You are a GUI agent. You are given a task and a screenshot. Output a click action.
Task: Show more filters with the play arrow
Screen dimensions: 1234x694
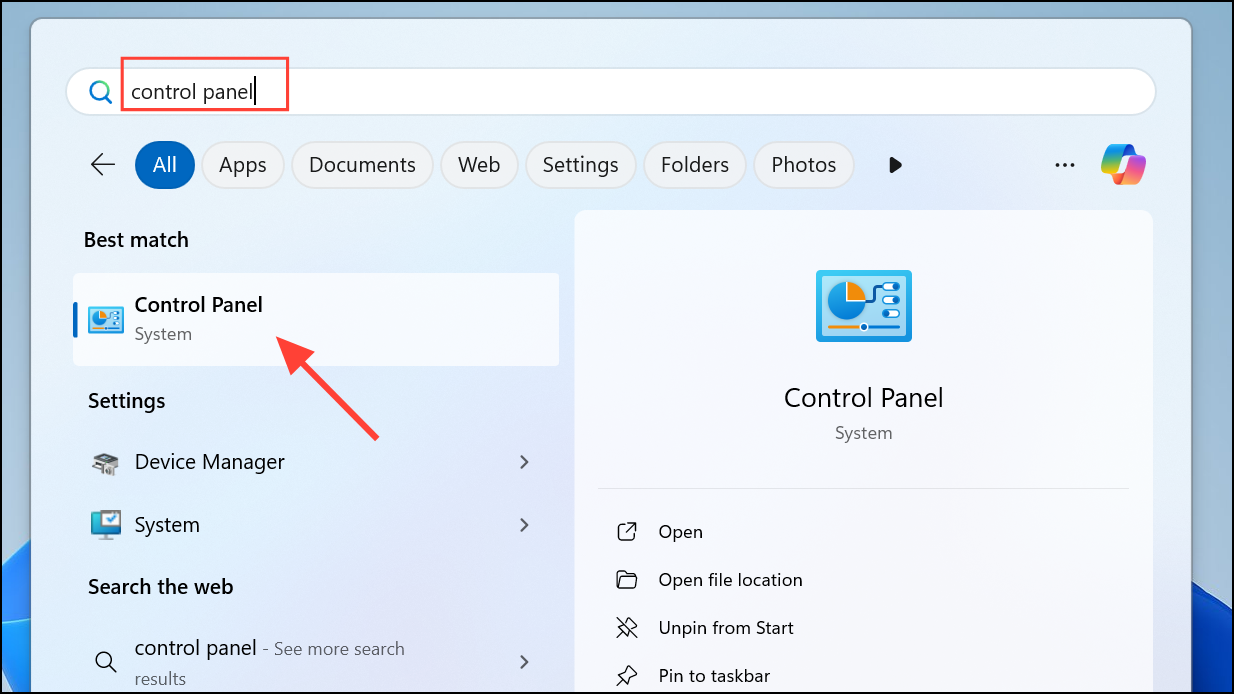(x=895, y=165)
